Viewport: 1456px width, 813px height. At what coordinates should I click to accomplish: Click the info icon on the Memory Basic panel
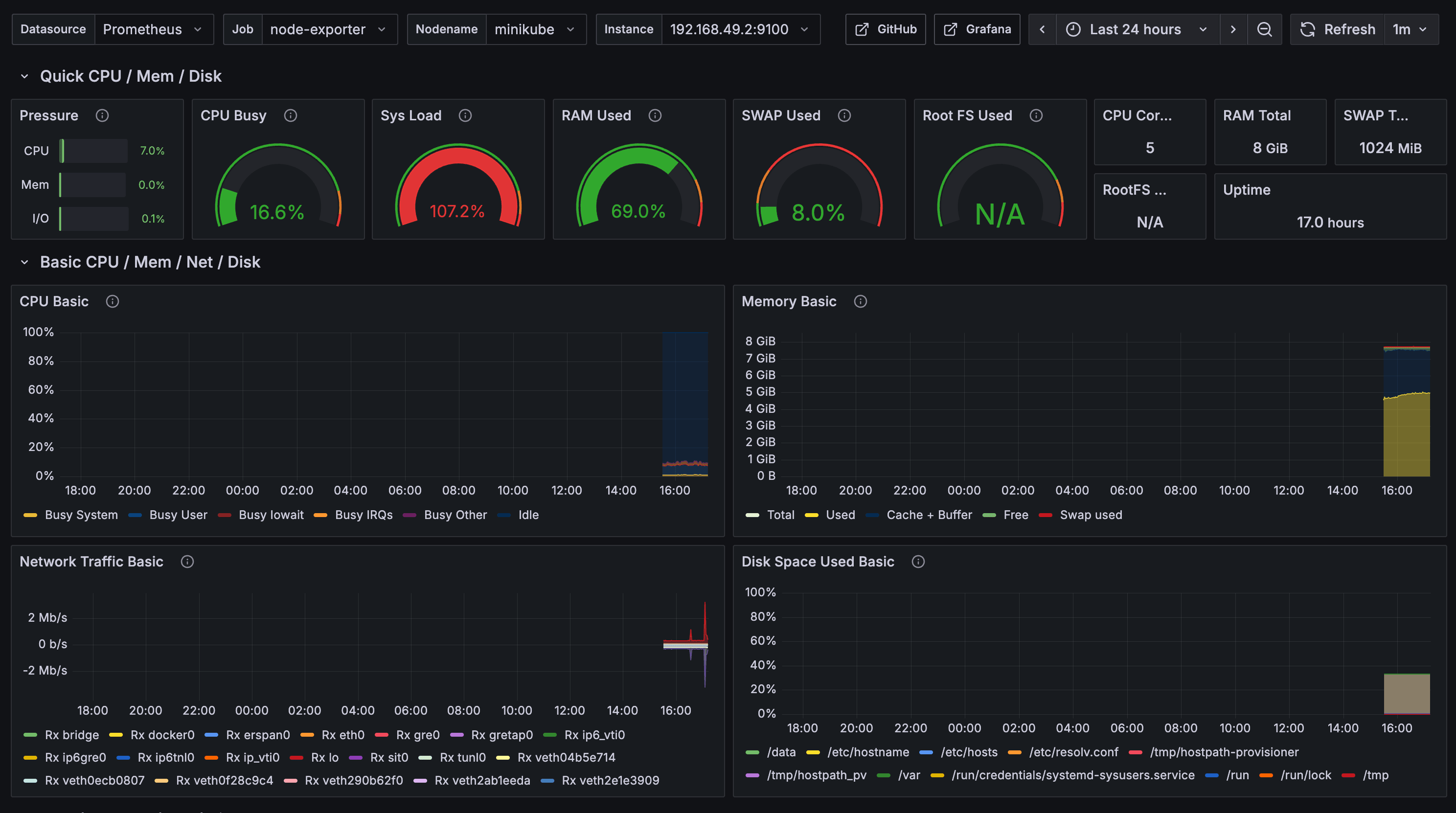coord(861,302)
